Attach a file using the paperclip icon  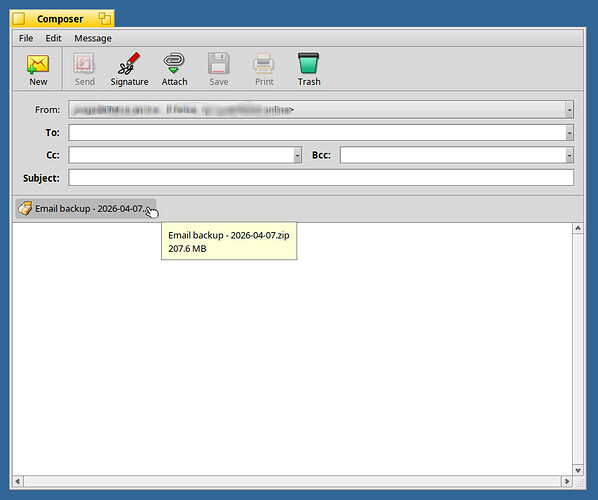point(174,69)
